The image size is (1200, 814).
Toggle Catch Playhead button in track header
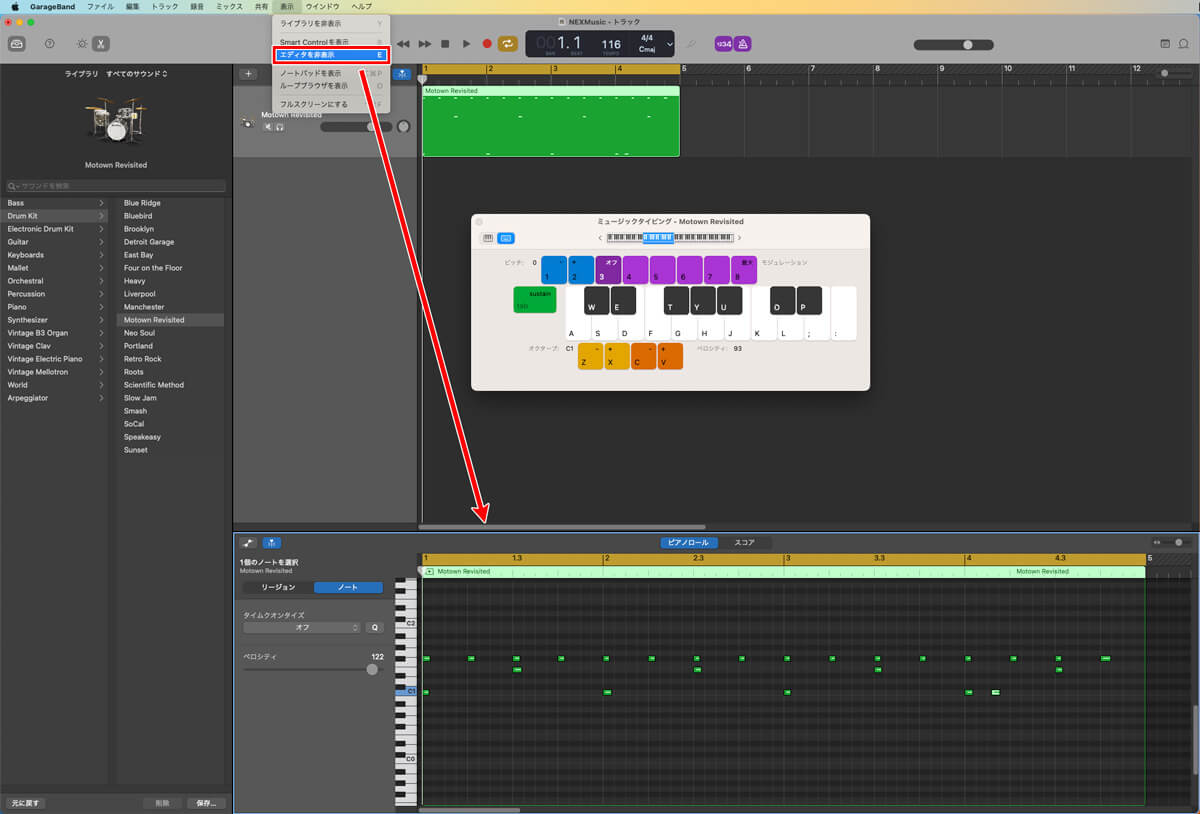(402, 74)
